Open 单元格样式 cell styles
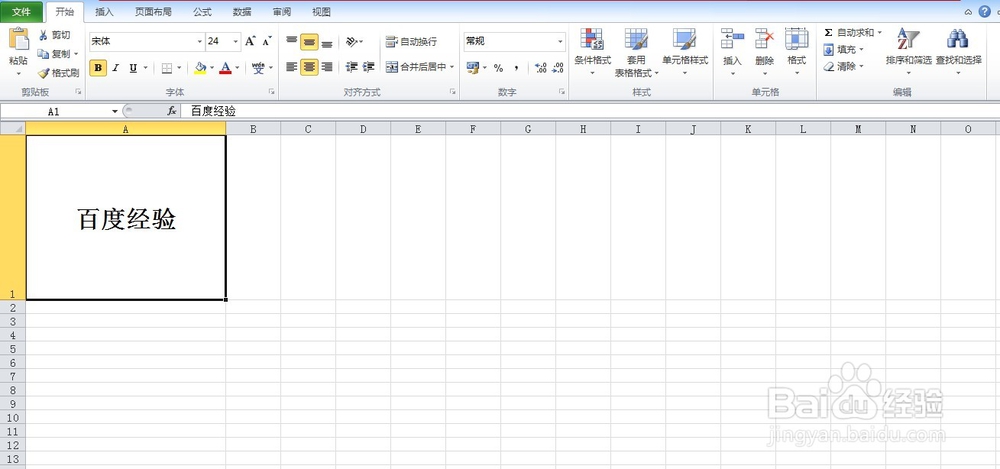This screenshot has width=1000, height=469. (x=685, y=52)
